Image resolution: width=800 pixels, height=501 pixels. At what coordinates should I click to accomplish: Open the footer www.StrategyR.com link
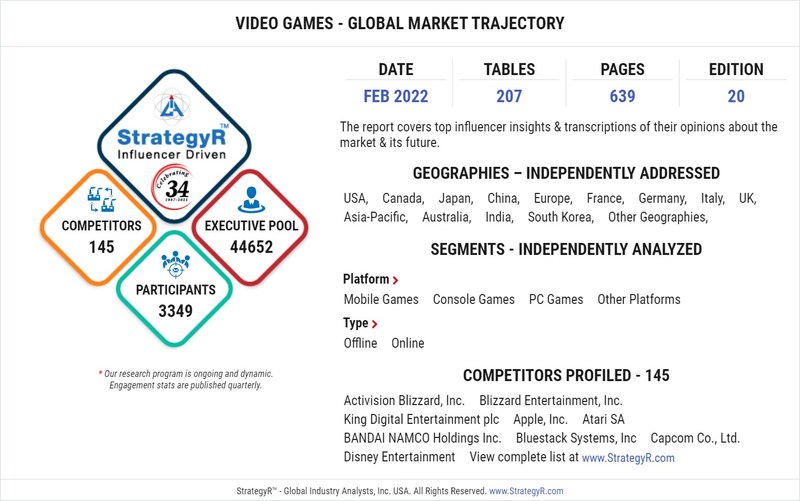coord(526,491)
